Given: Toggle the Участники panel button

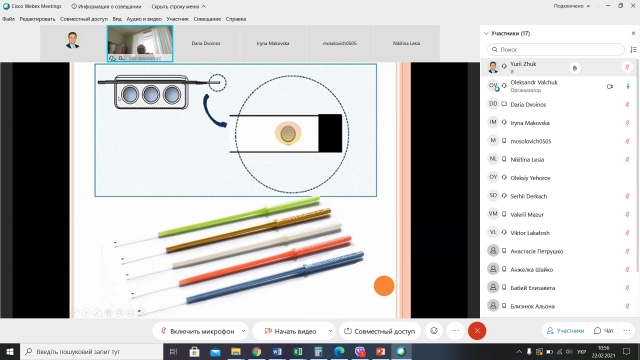Looking at the screenshot, I should coord(566,331).
